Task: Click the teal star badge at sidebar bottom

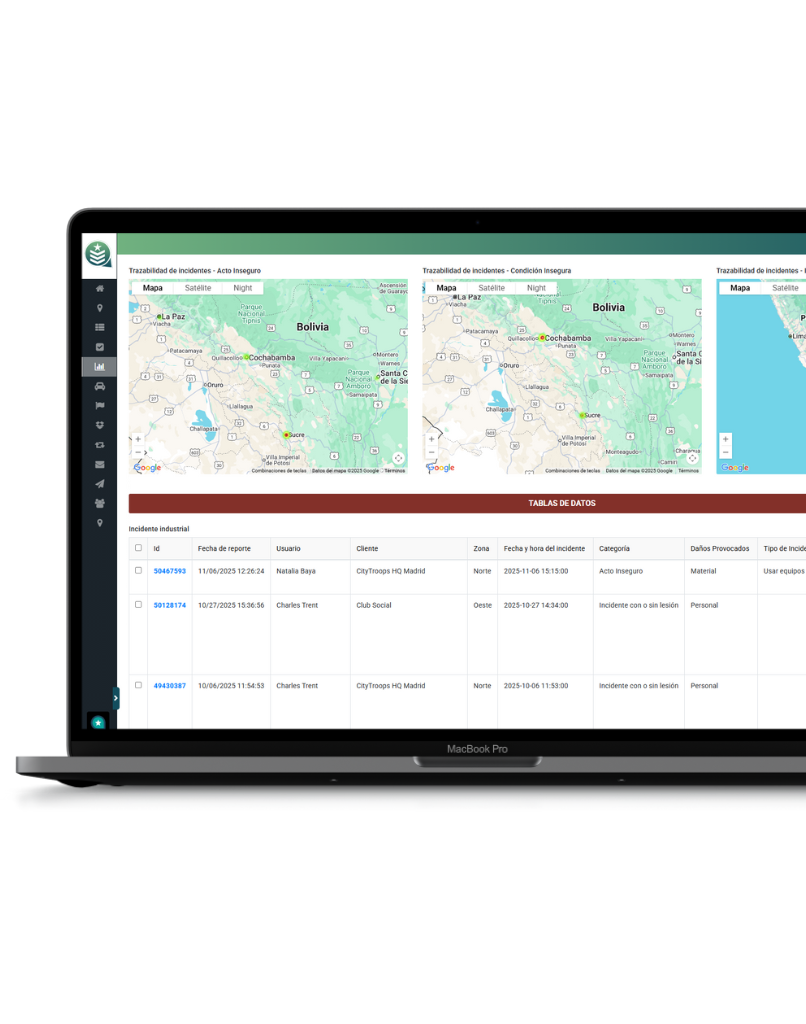Action: pyautogui.click(x=98, y=722)
